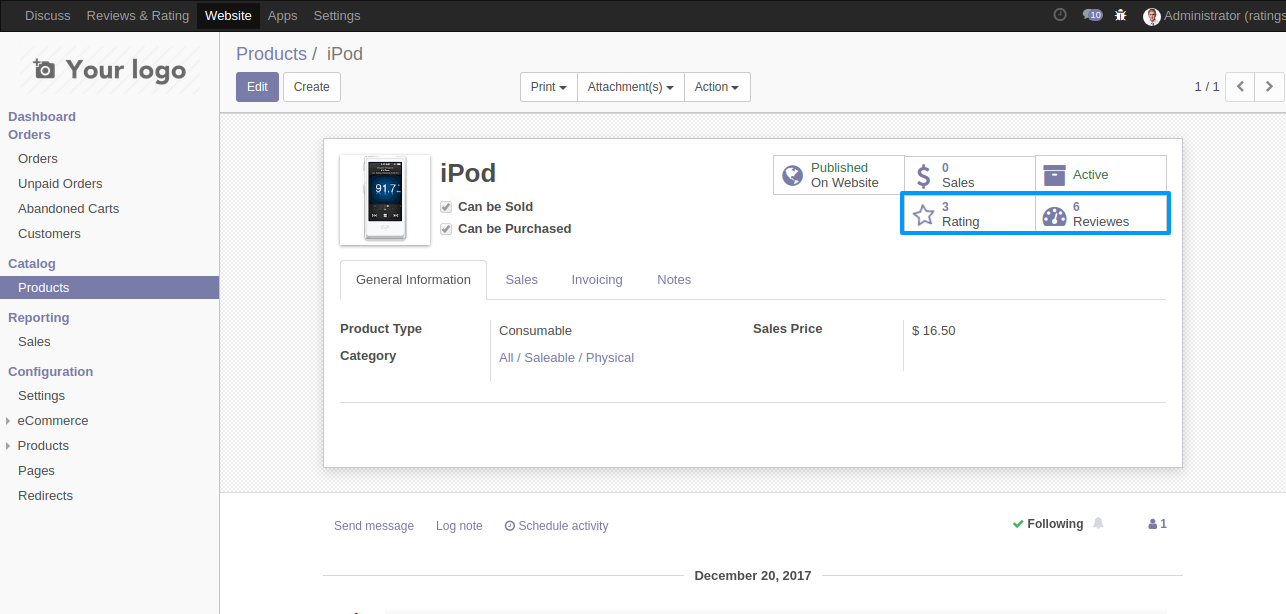The height and width of the screenshot is (614, 1286).
Task: Click the iPod product image thumbnail
Action: pyautogui.click(x=385, y=200)
